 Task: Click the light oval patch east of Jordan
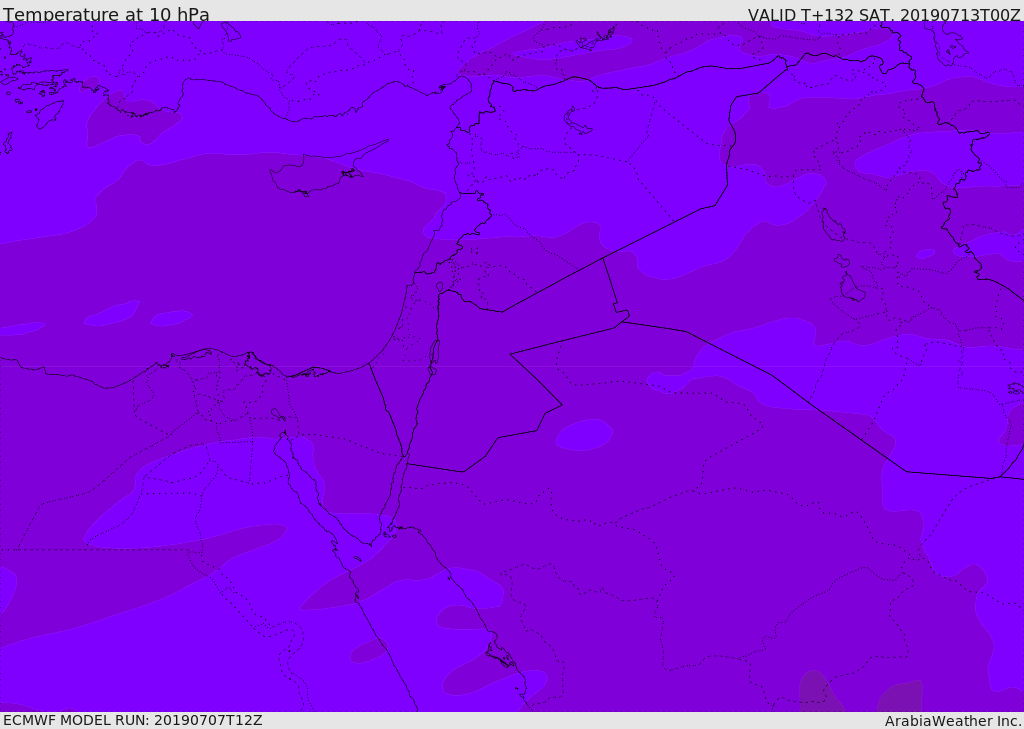584,434
